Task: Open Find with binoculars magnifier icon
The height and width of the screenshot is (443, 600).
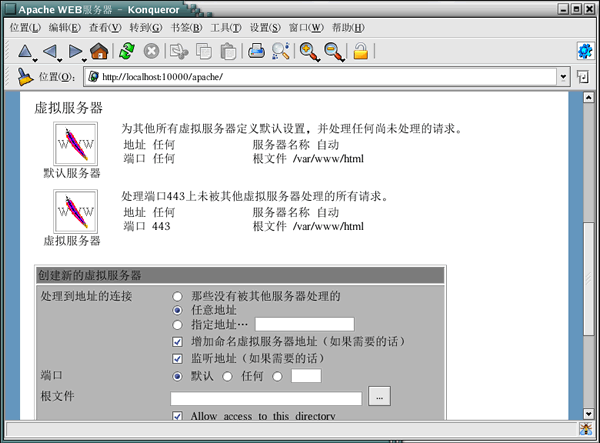Action: tap(281, 51)
